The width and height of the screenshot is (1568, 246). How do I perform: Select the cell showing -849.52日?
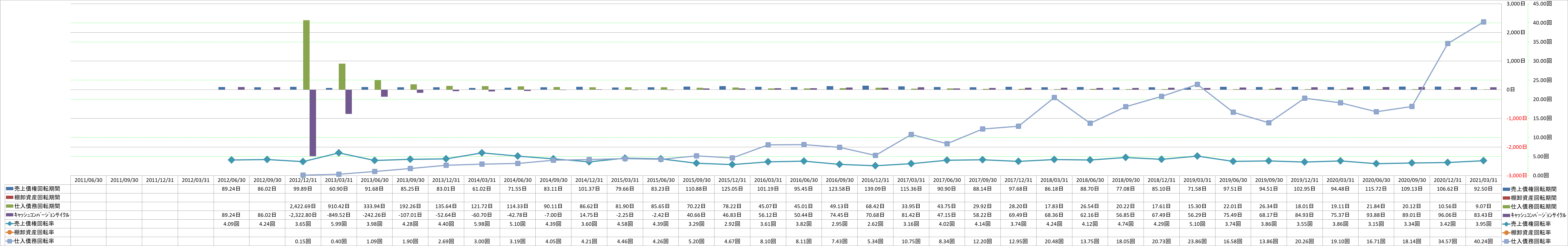339,215
